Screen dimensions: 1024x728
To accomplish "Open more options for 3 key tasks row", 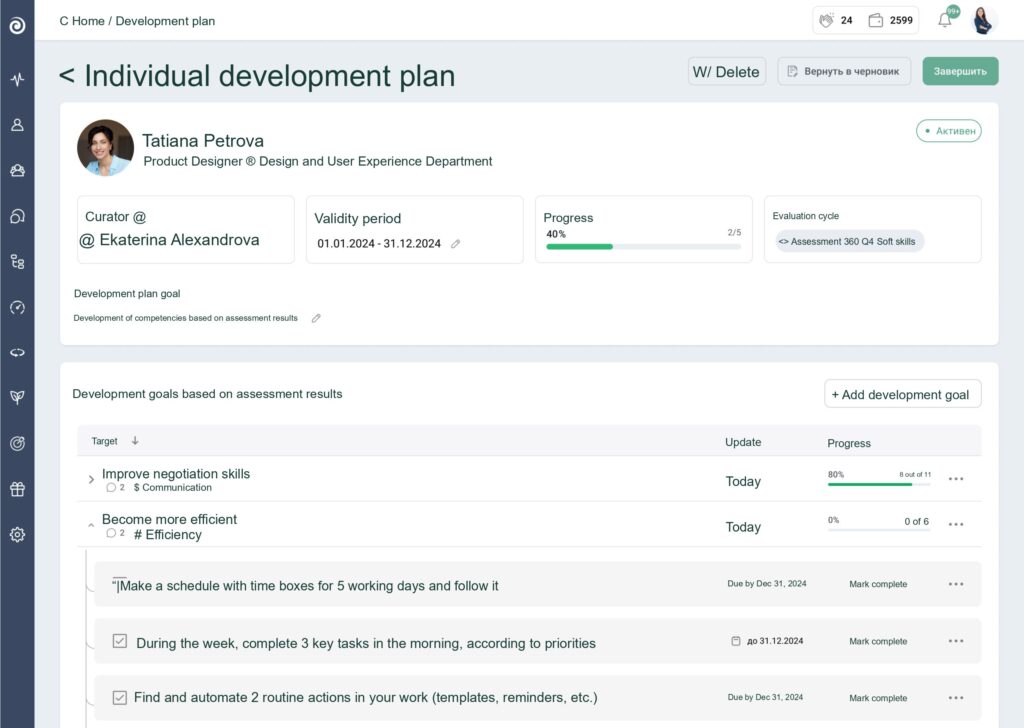I will pyautogui.click(x=956, y=641).
